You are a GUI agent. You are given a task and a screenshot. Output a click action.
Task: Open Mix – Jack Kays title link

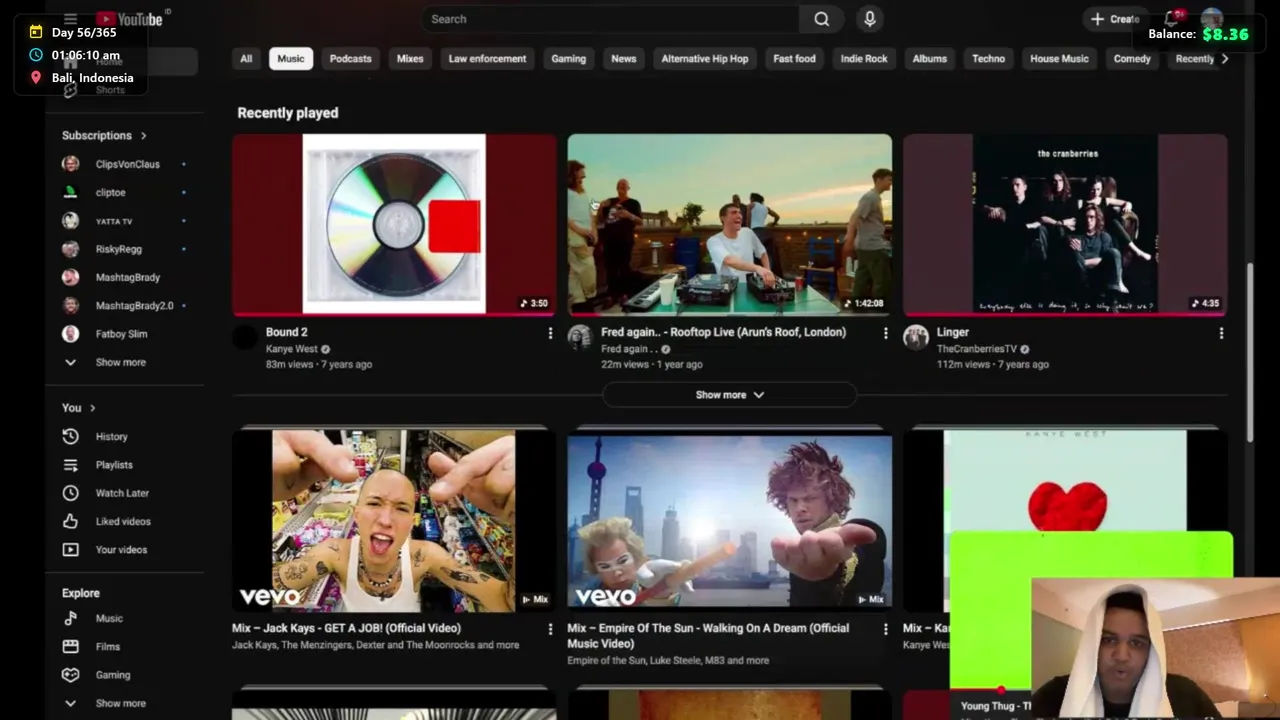click(346, 628)
